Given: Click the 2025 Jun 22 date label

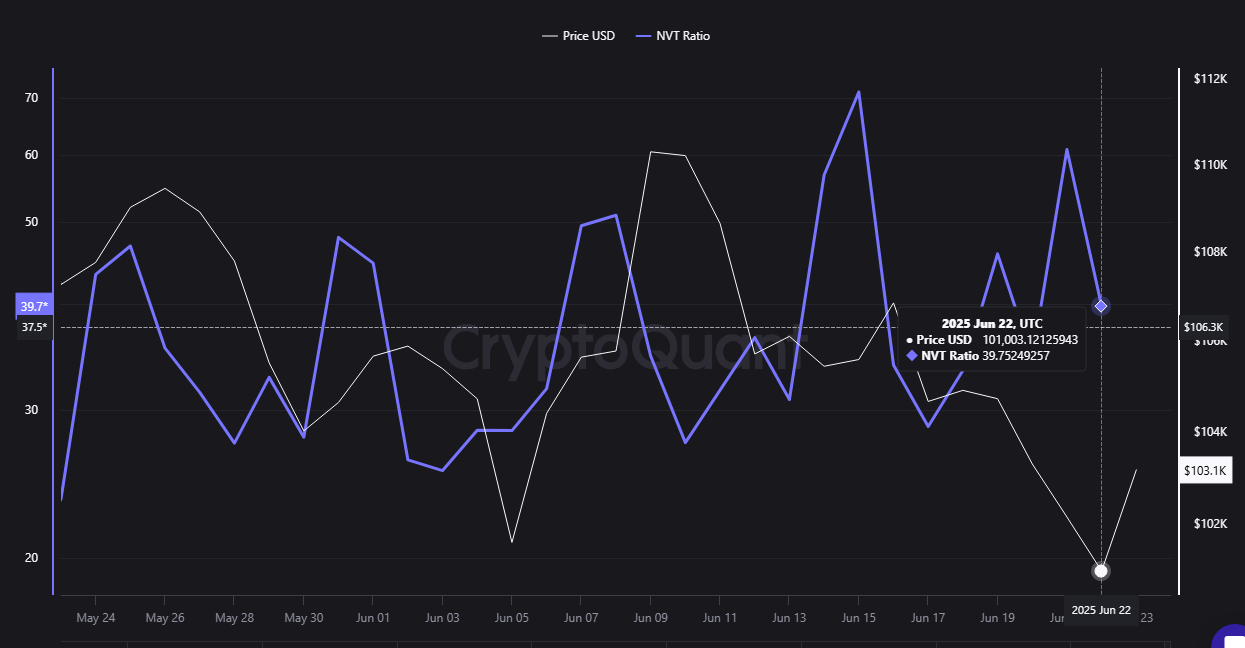Looking at the screenshot, I should pos(1101,610).
